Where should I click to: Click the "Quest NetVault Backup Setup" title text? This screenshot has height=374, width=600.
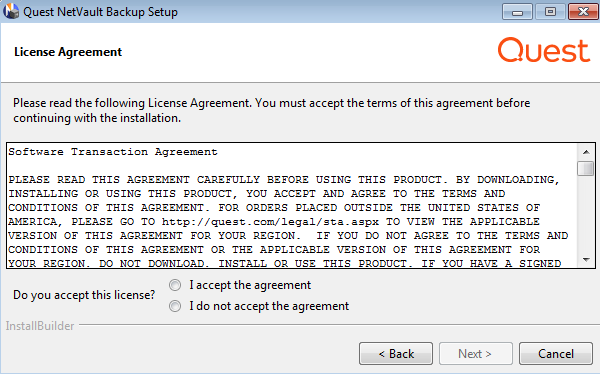(100, 12)
